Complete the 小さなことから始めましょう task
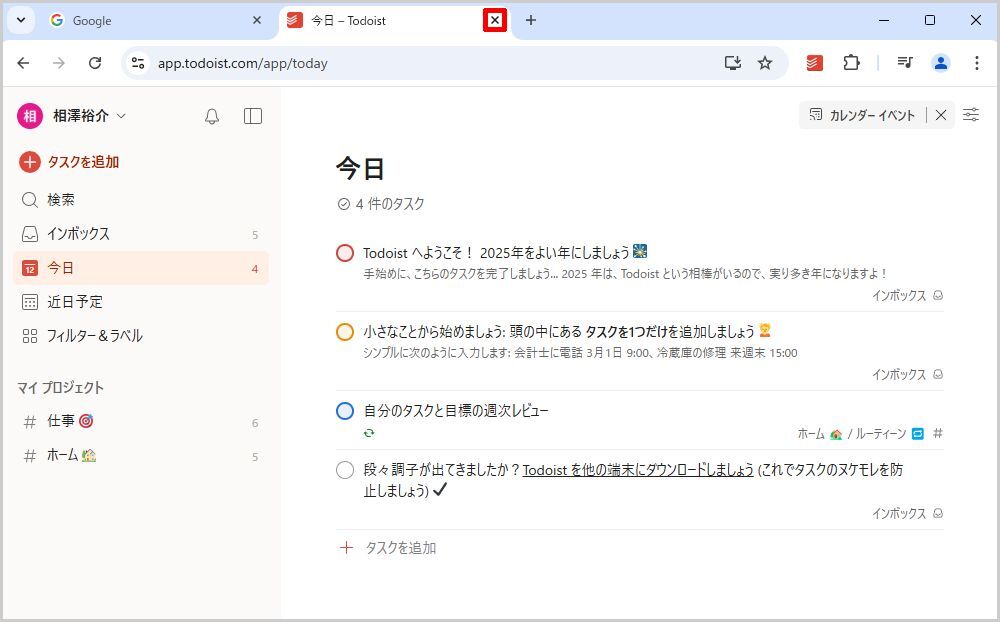Screen dimensions: 1000x622 (345, 332)
